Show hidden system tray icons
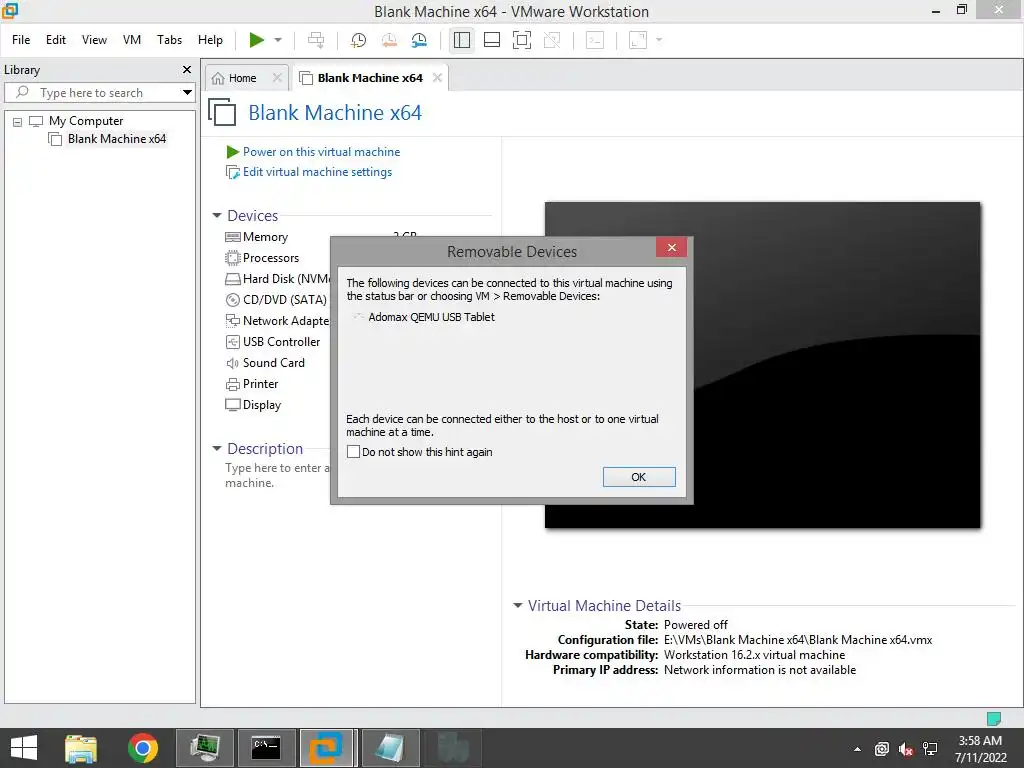1024x768 pixels. click(x=857, y=749)
